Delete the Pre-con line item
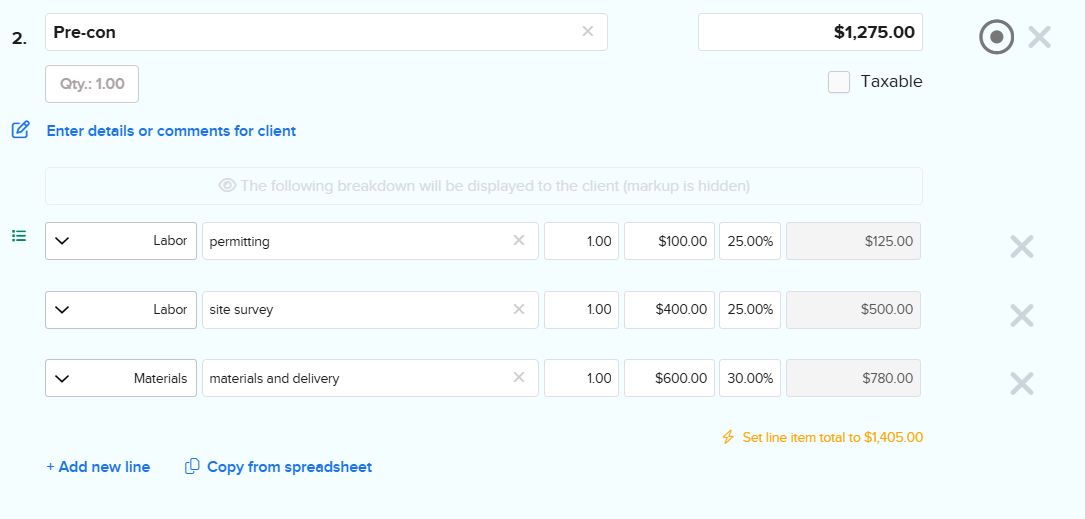 1040,38
